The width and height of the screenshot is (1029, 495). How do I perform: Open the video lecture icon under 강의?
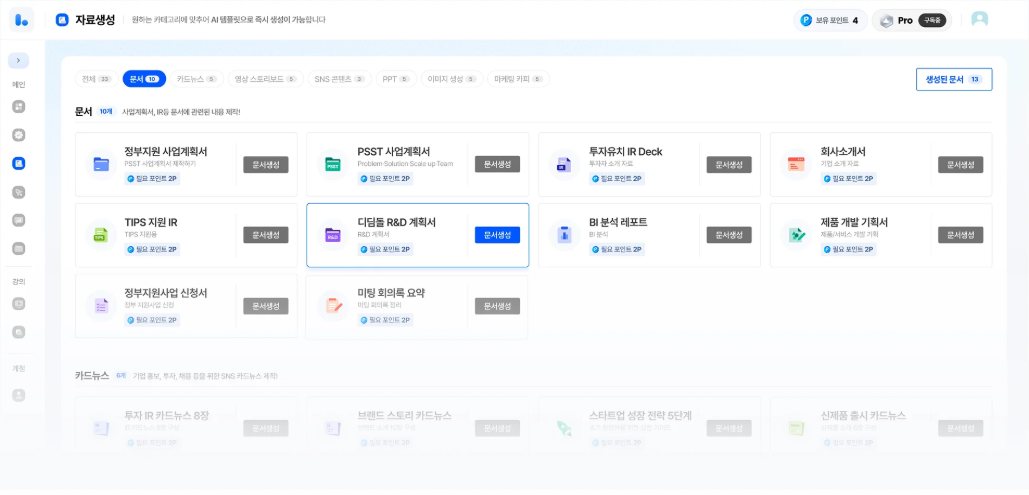tap(18, 304)
